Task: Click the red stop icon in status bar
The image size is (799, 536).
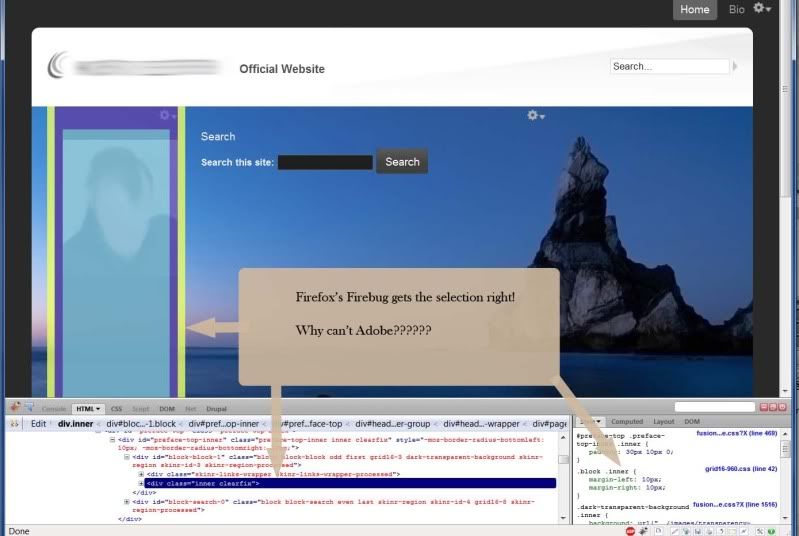Action: (630, 531)
